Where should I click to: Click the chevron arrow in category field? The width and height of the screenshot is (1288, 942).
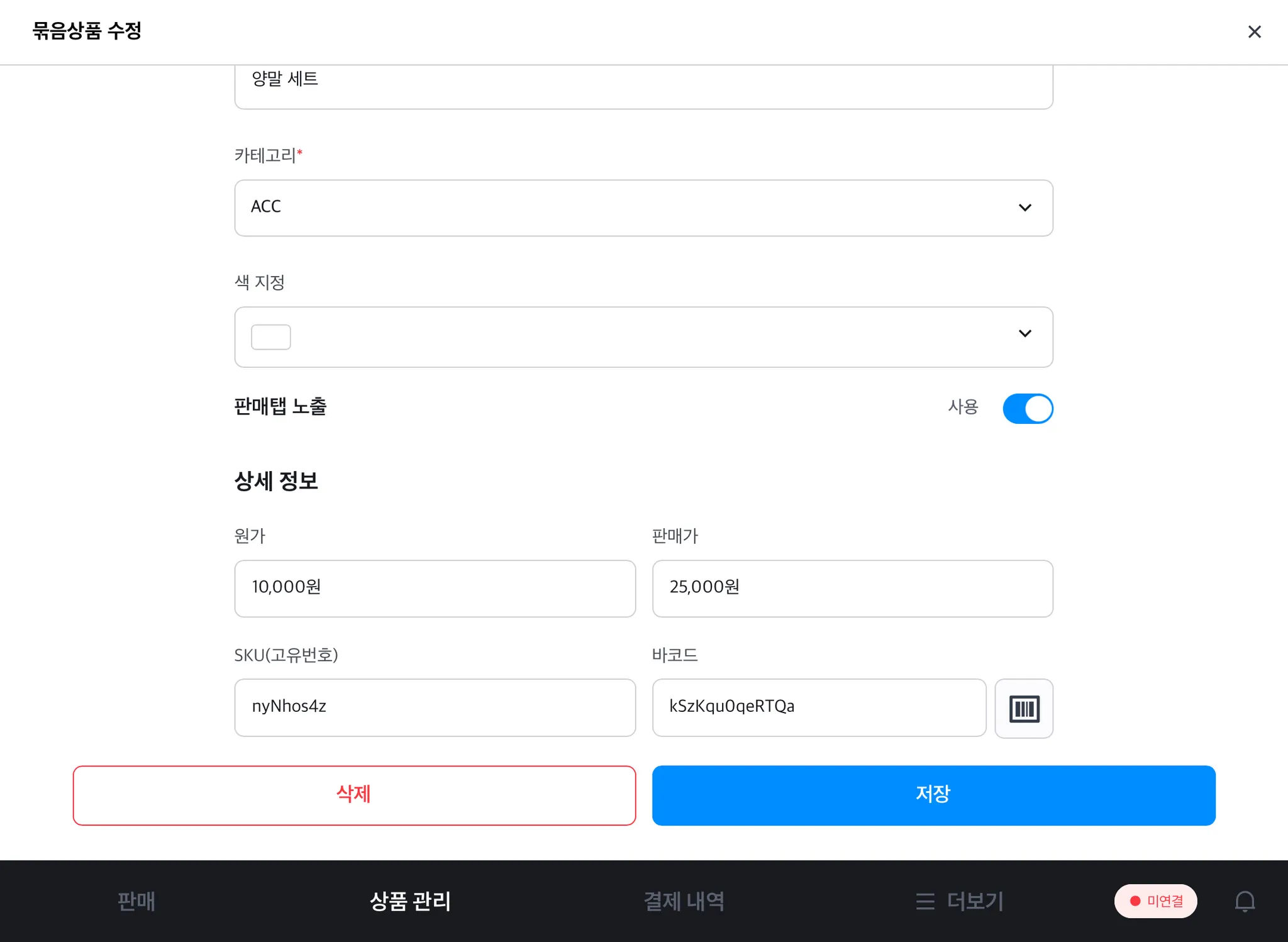[x=1024, y=208]
